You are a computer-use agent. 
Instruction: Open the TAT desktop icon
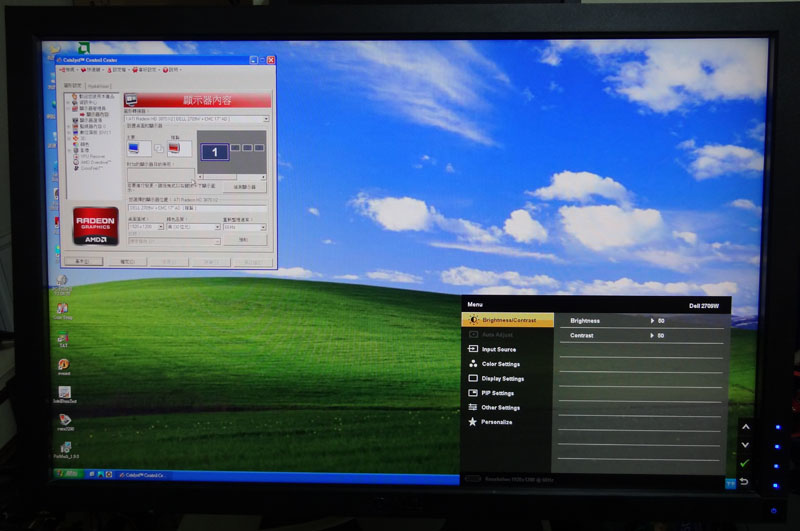tap(63, 340)
